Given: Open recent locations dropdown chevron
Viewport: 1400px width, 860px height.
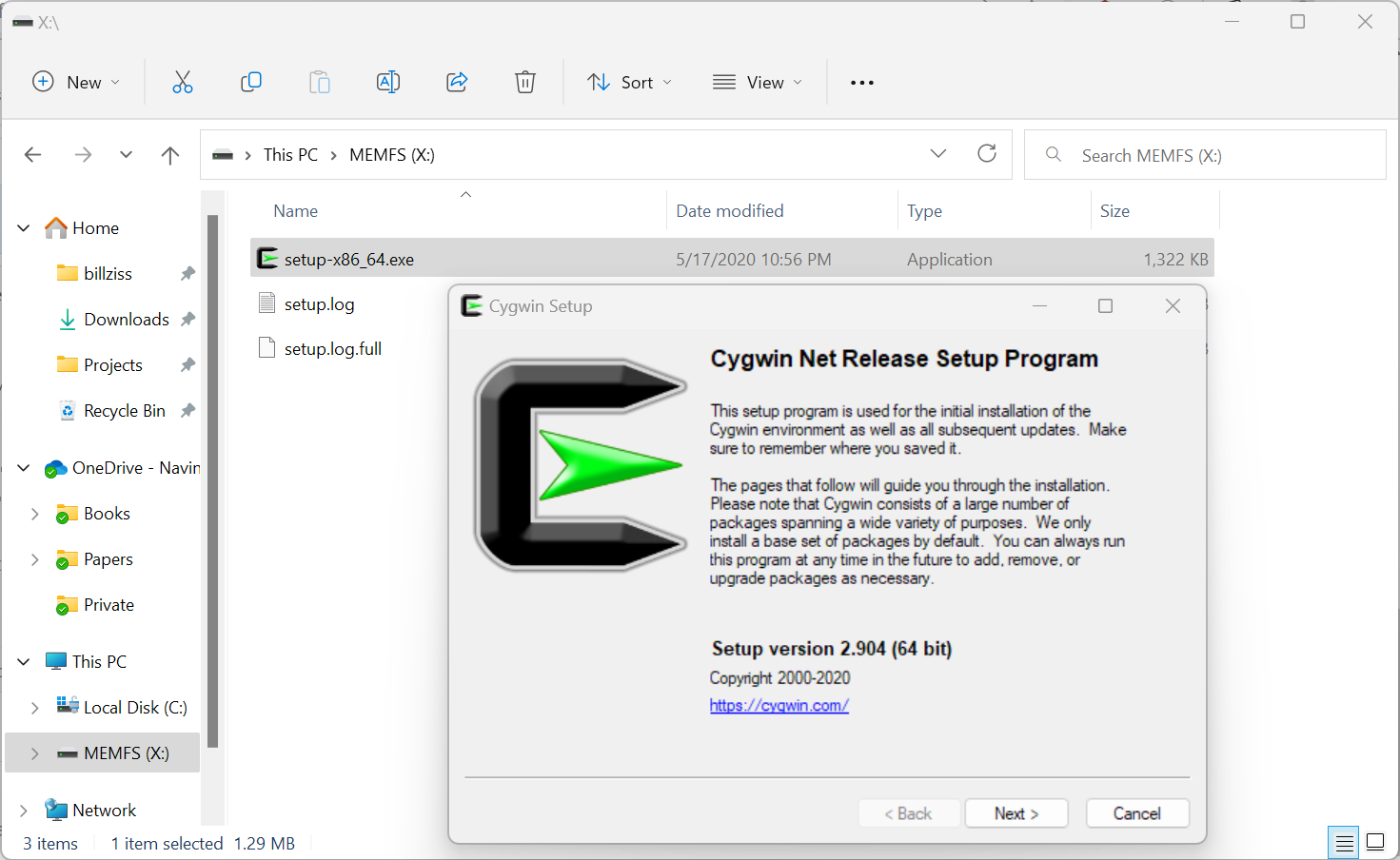Looking at the screenshot, I should (x=126, y=155).
